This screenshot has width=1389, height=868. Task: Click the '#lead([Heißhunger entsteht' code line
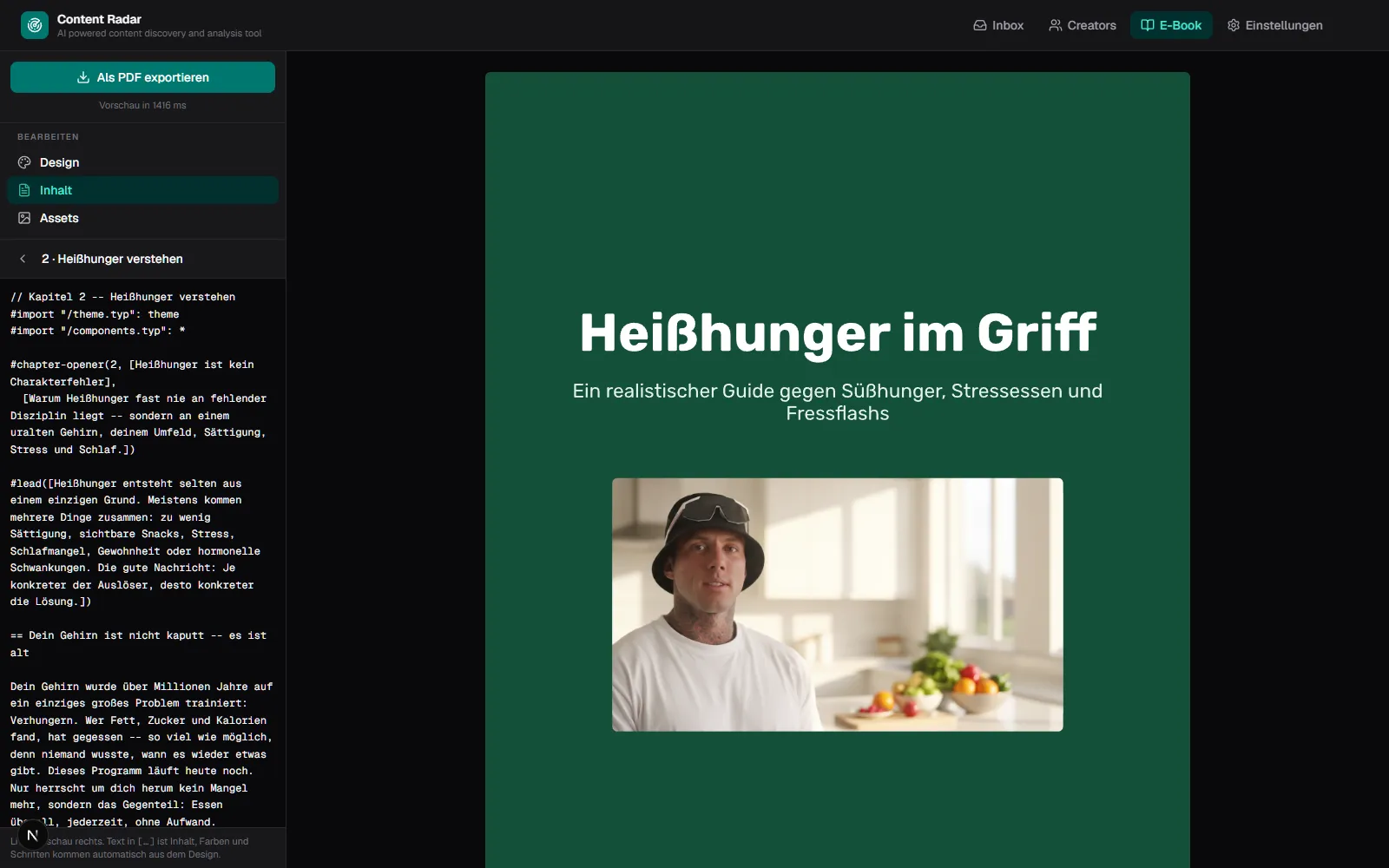tap(126, 483)
